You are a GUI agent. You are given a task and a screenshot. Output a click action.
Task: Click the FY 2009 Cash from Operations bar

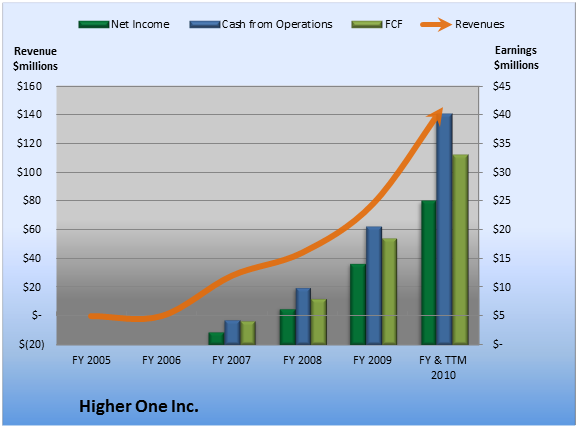374,286
